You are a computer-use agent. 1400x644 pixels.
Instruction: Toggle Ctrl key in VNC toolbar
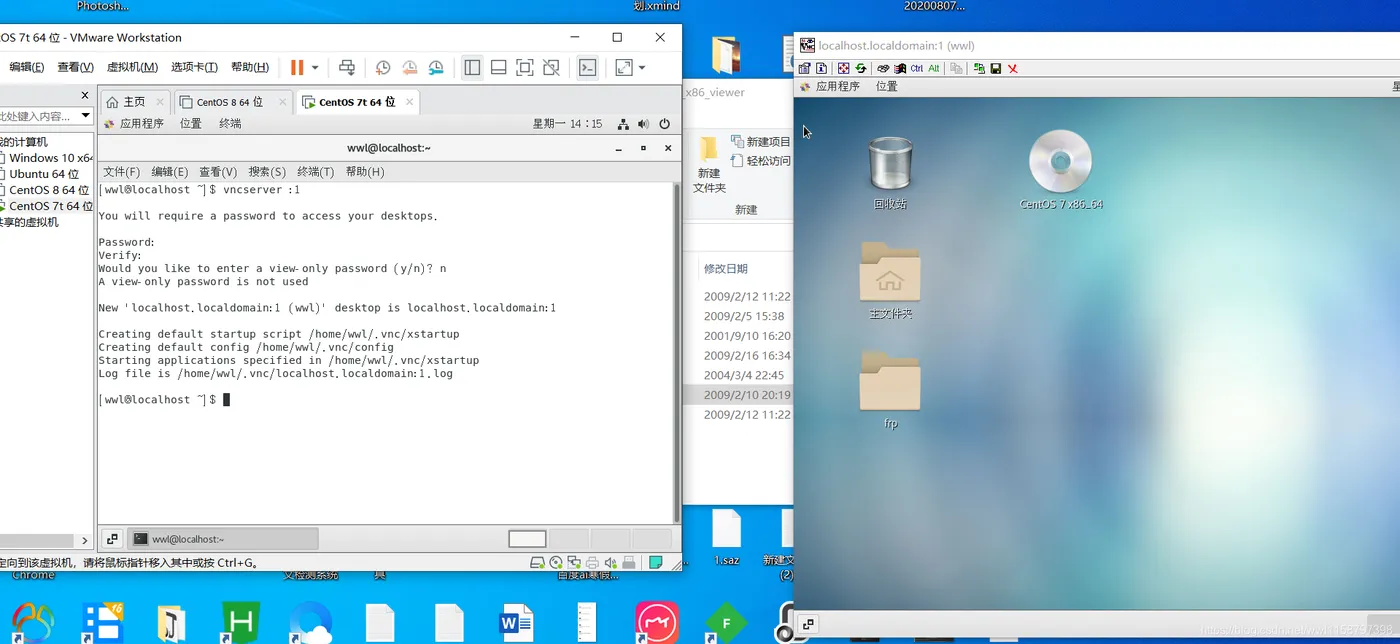(x=917, y=68)
